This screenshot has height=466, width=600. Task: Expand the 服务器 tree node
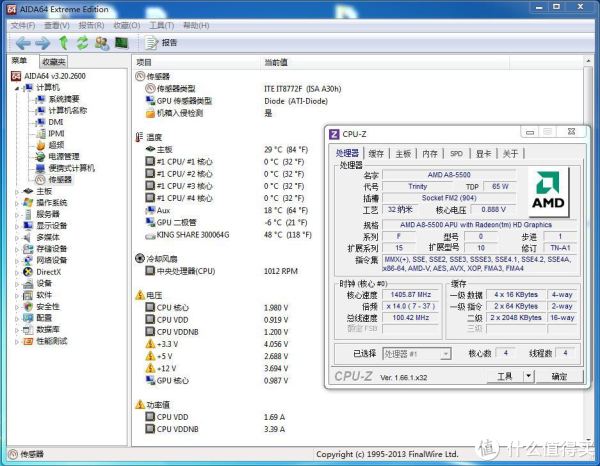(x=16, y=214)
